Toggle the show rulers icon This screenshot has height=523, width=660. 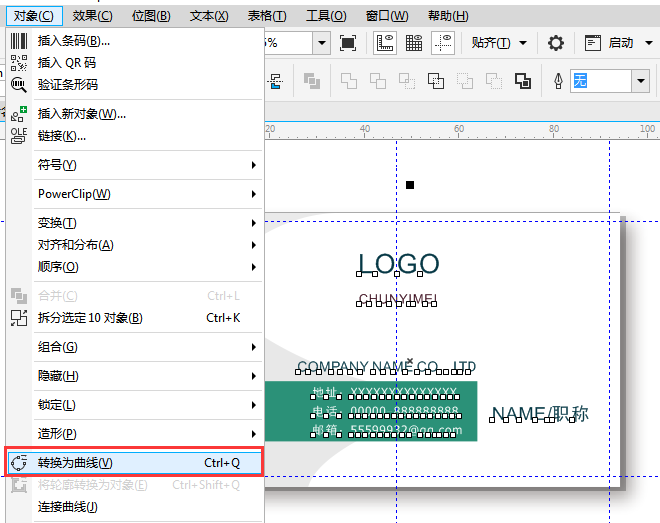tap(385, 43)
